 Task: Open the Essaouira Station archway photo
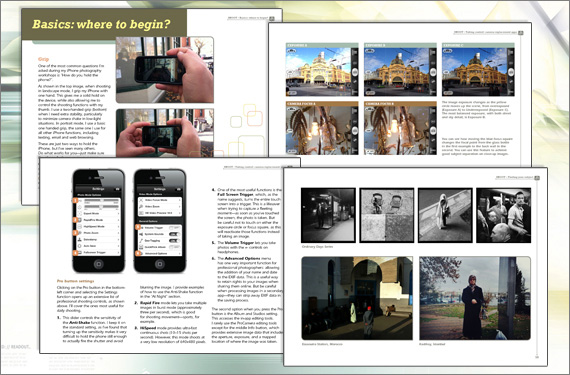tap(357, 298)
